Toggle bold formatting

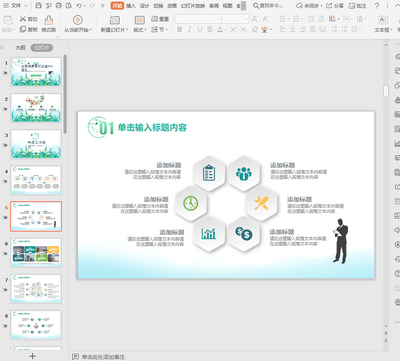pyautogui.click(x=180, y=30)
